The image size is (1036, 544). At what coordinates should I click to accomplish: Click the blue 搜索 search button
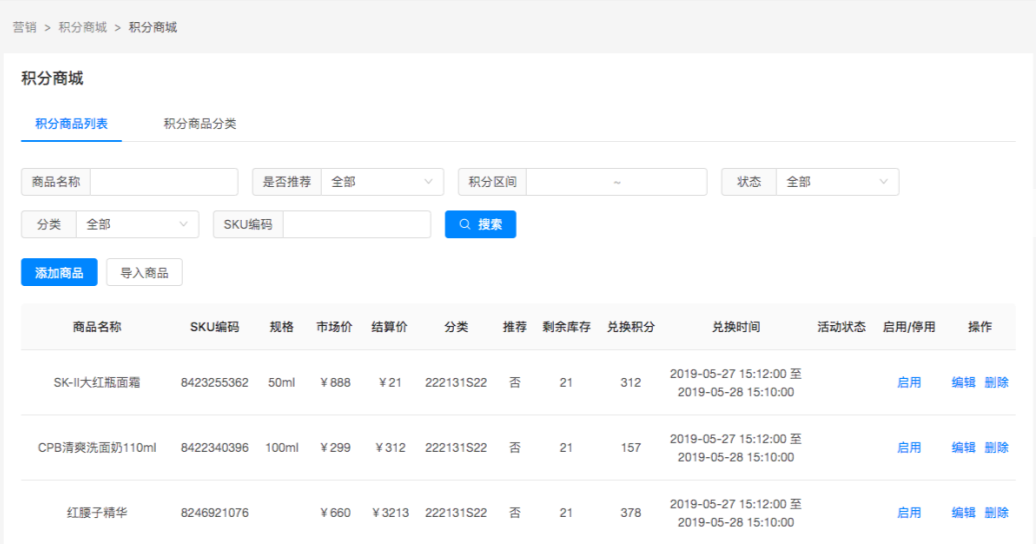click(x=480, y=224)
